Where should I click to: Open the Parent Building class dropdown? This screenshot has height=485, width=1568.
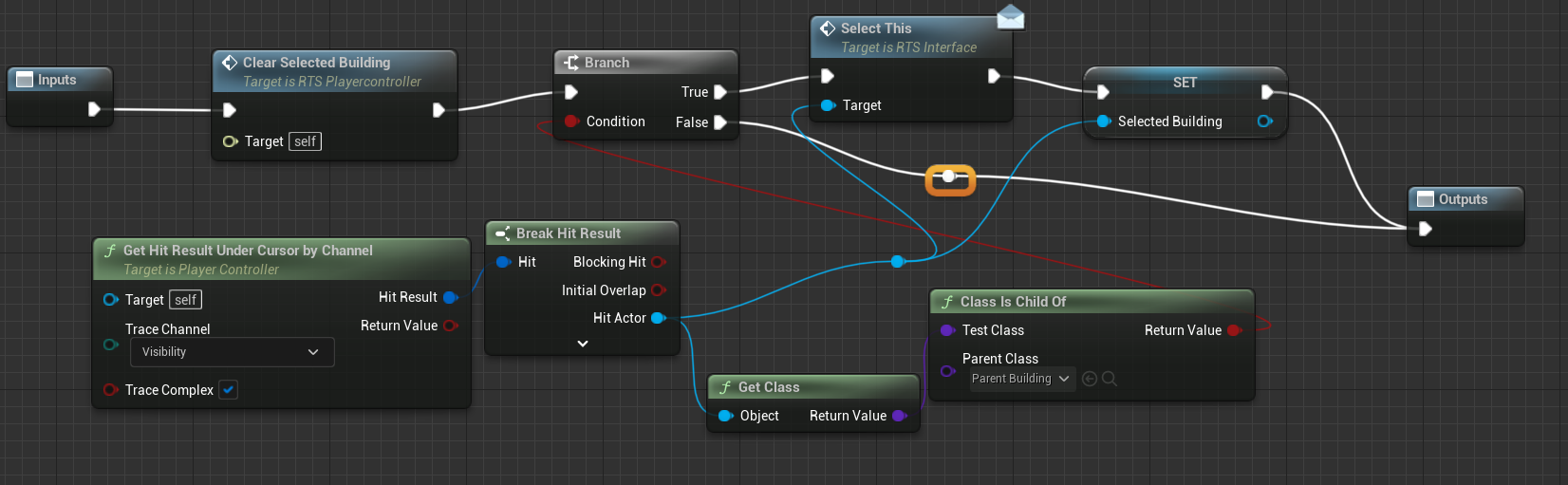[1021, 379]
